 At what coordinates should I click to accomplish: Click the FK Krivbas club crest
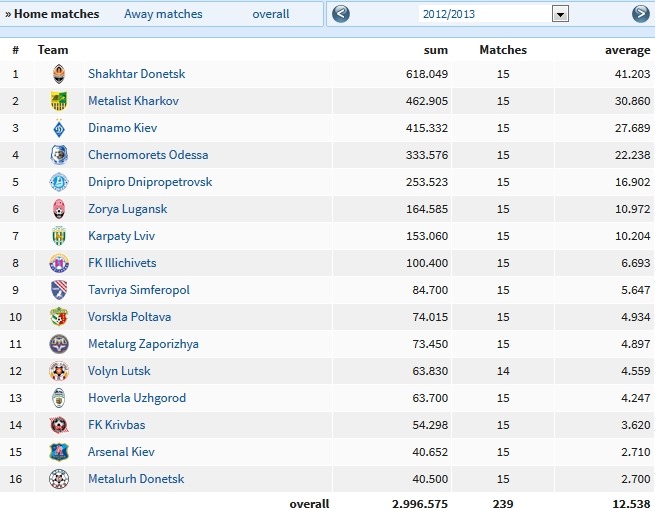[59, 425]
